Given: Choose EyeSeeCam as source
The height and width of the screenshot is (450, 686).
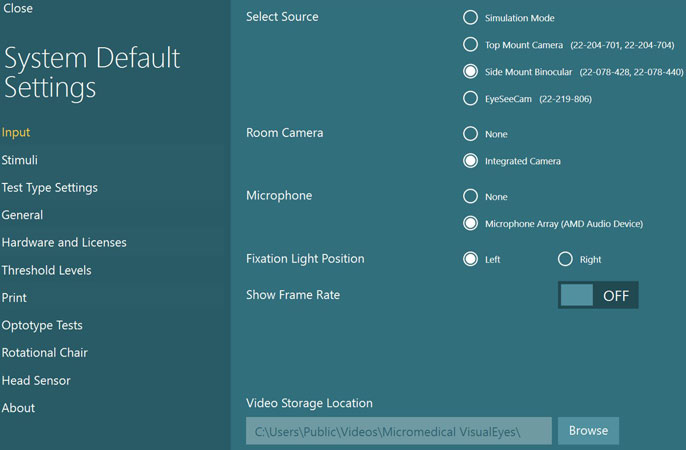Looking at the screenshot, I should click(x=470, y=99).
